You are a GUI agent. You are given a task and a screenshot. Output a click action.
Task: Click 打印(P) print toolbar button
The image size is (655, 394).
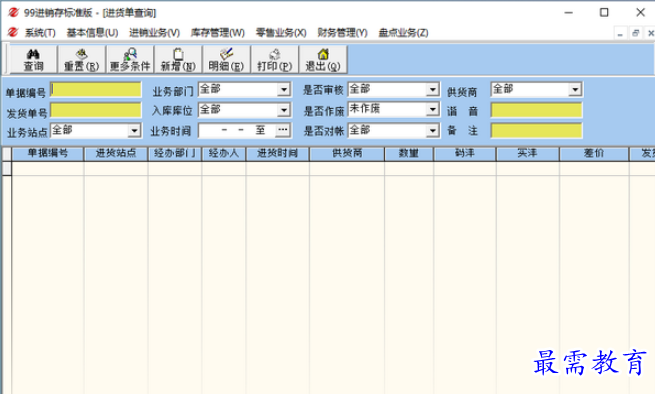tap(274, 59)
